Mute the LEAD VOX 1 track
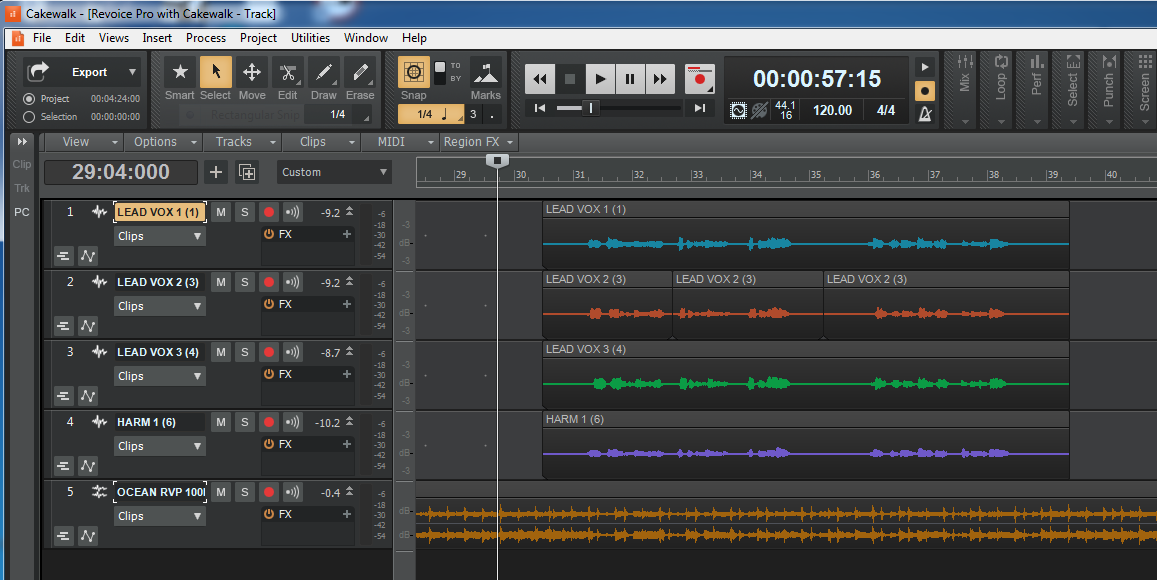The width and height of the screenshot is (1157, 580). pyautogui.click(x=221, y=212)
